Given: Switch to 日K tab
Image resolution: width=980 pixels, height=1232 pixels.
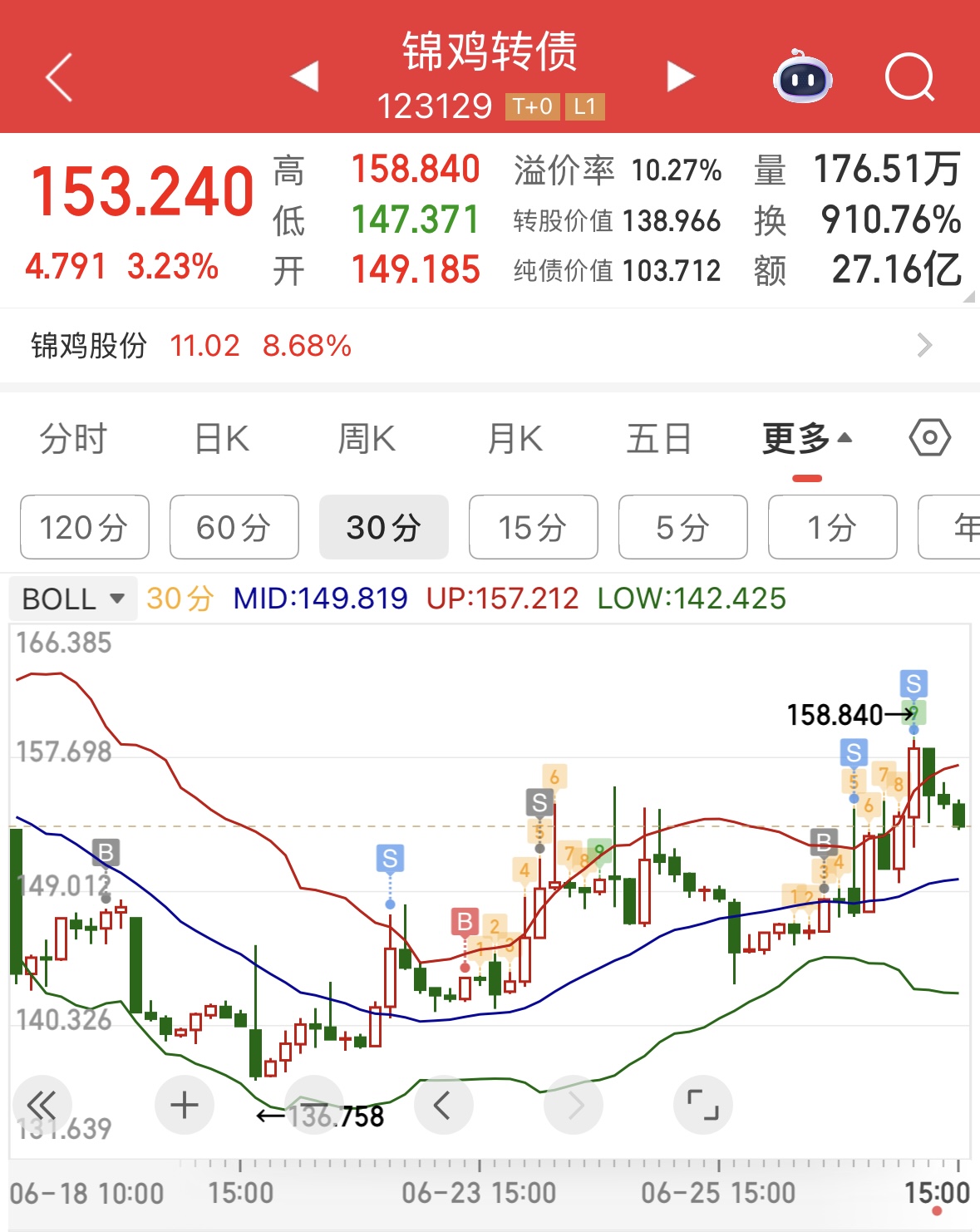Looking at the screenshot, I should (221, 438).
